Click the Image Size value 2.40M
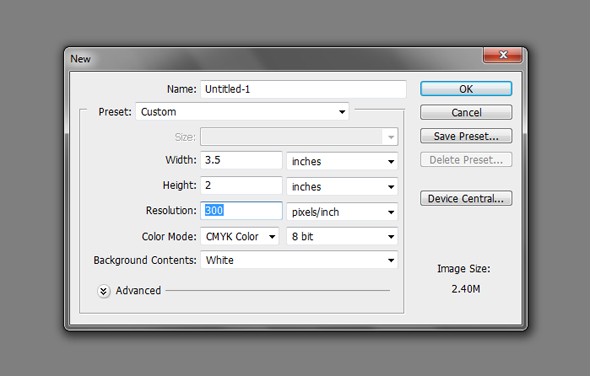The height and width of the screenshot is (376, 590). (466, 289)
